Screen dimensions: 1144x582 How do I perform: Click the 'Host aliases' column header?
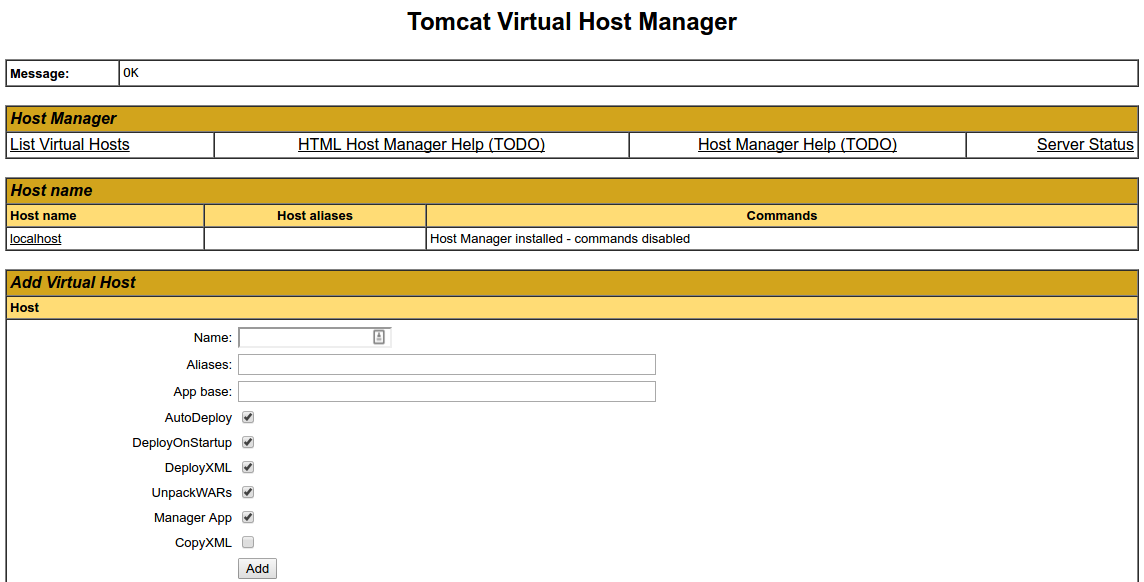pos(315,216)
